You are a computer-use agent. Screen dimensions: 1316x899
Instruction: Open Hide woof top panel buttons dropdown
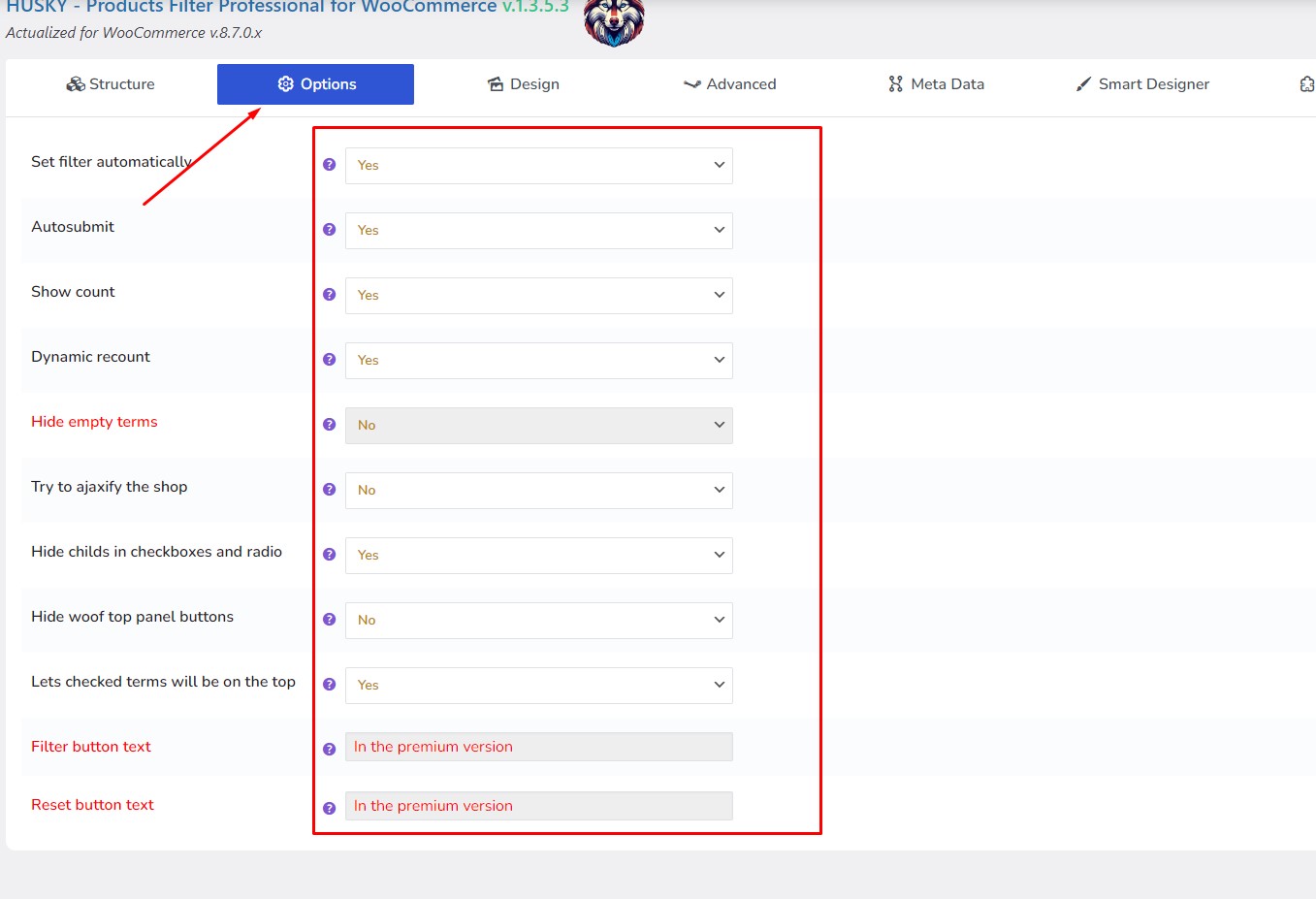pos(539,620)
